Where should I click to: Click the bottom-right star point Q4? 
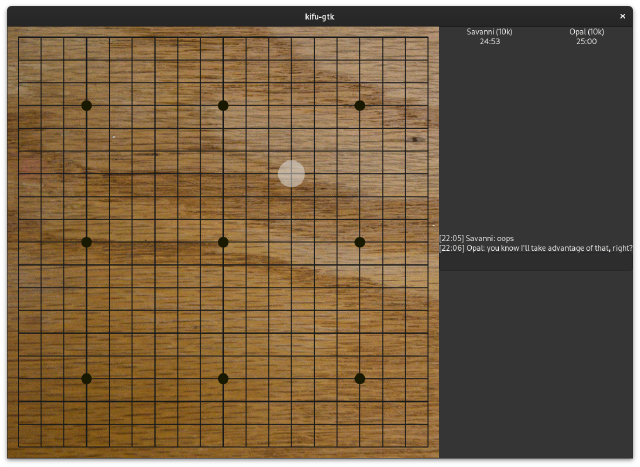tap(360, 378)
